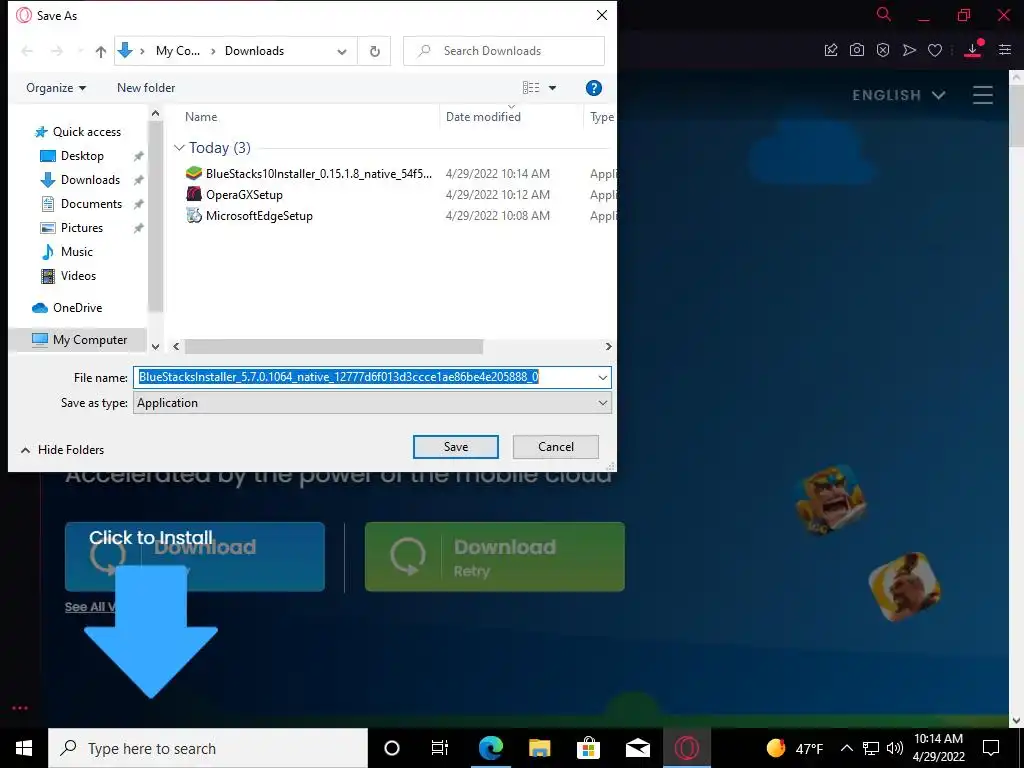Open the Windows Start menu
Image resolution: width=1024 pixels, height=768 pixels.
(x=24, y=748)
